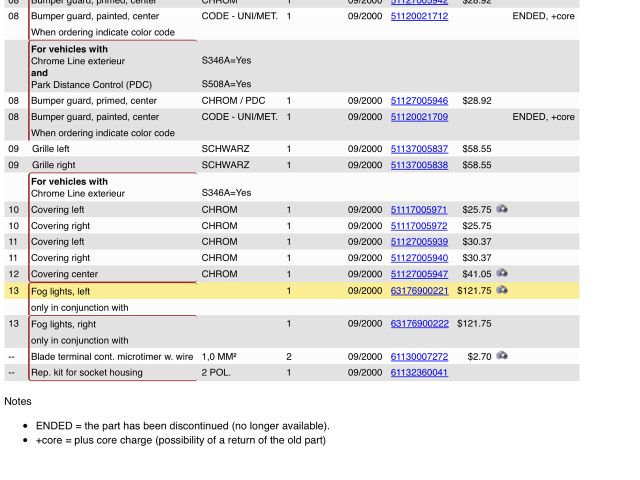The image size is (640, 480).
Task: Click camera icon beside the $25.75 Covering left price
Action: 502,209
